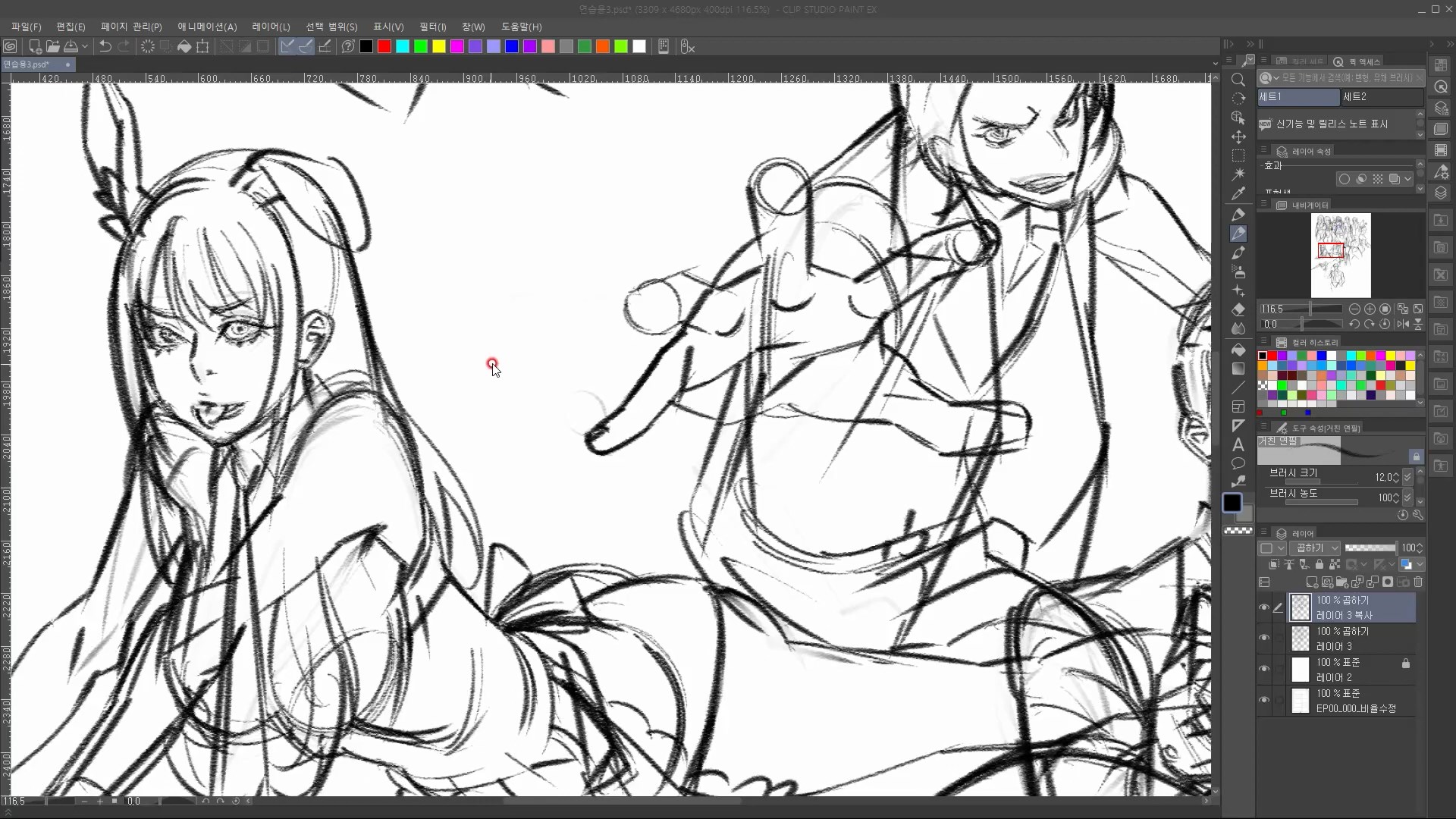Open the 필터(I) menu
Image resolution: width=1456 pixels, height=819 pixels.
click(432, 27)
